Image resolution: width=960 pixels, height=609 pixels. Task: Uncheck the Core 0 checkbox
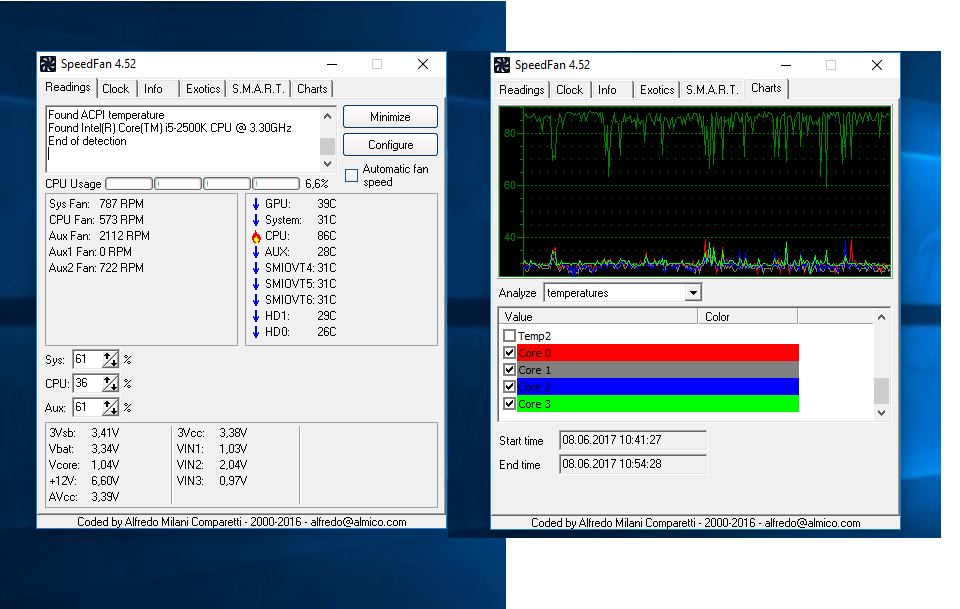[x=509, y=353]
